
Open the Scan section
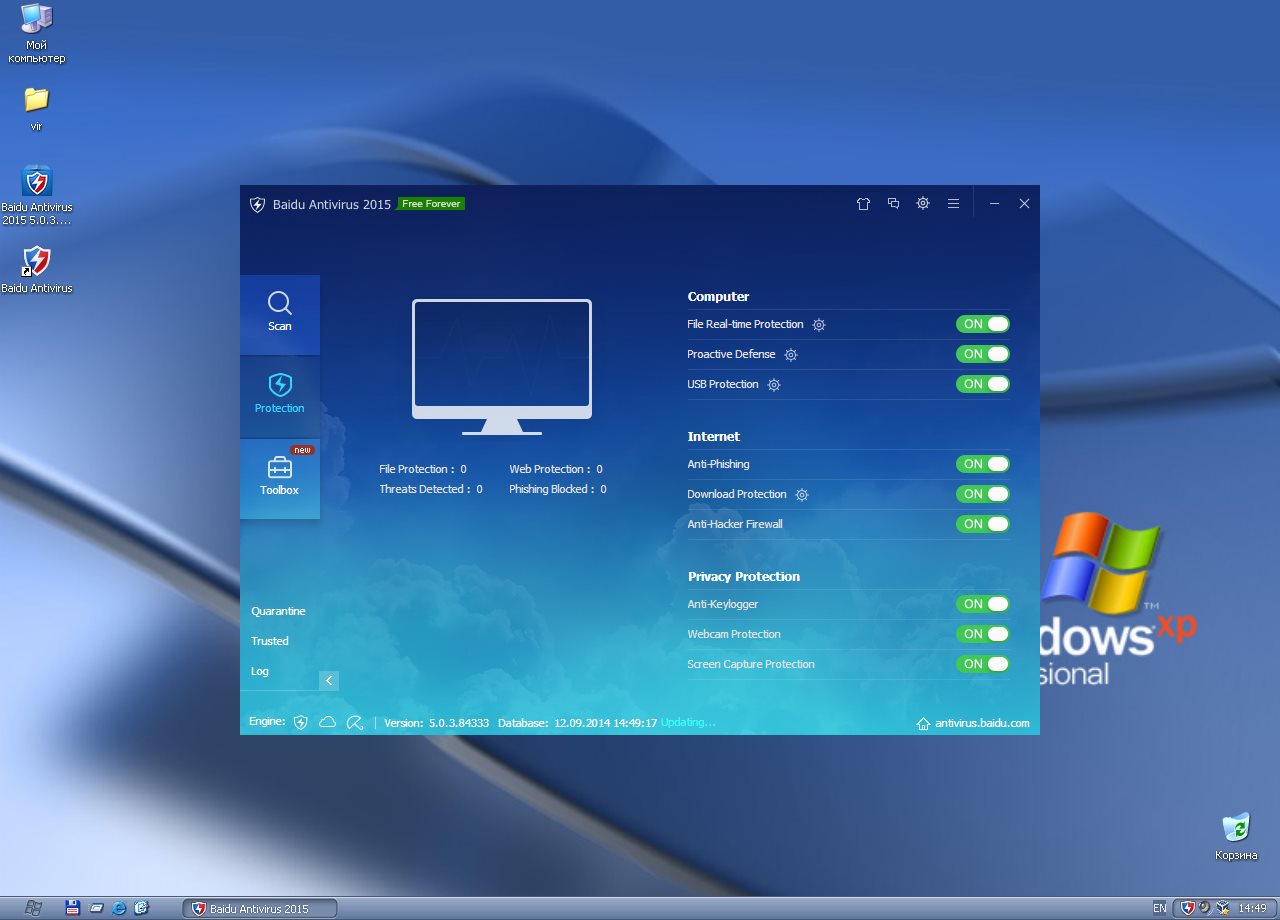point(280,315)
